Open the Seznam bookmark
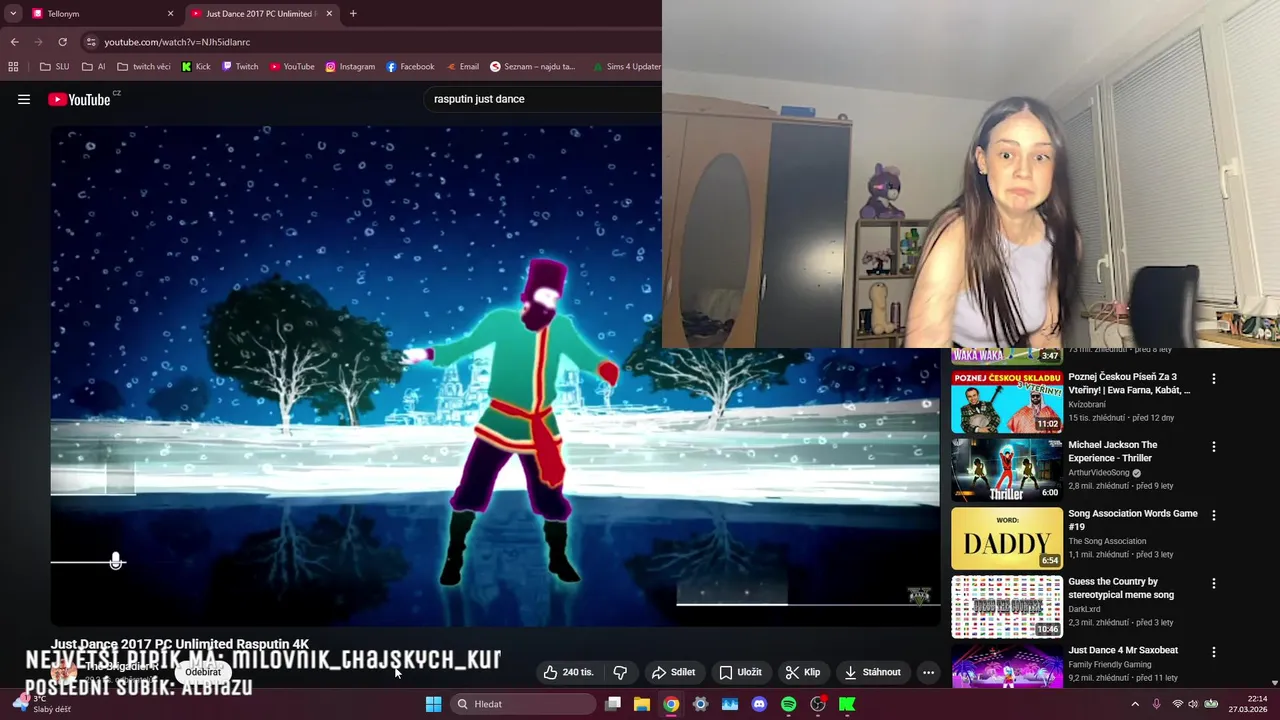This screenshot has width=1280, height=720. click(533, 67)
